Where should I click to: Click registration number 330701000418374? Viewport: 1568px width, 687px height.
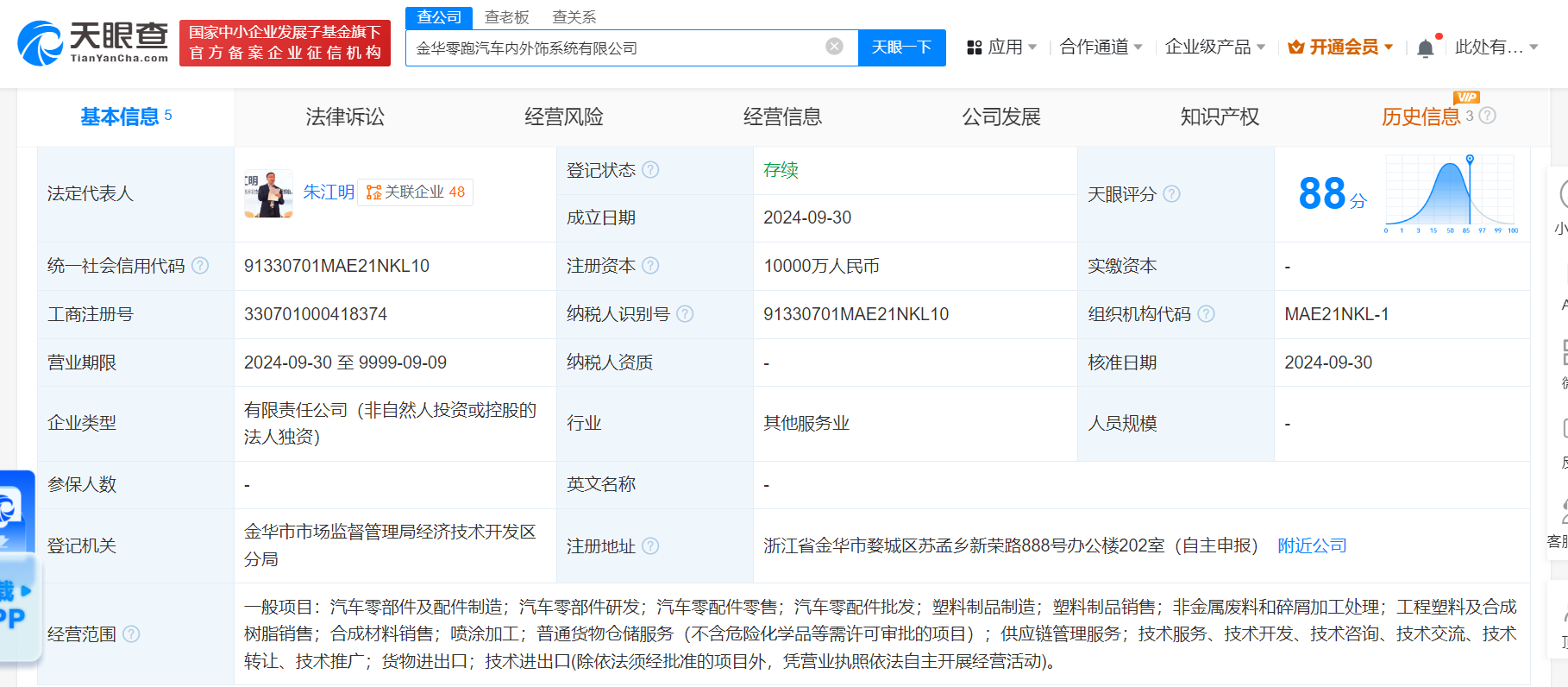pos(316,314)
